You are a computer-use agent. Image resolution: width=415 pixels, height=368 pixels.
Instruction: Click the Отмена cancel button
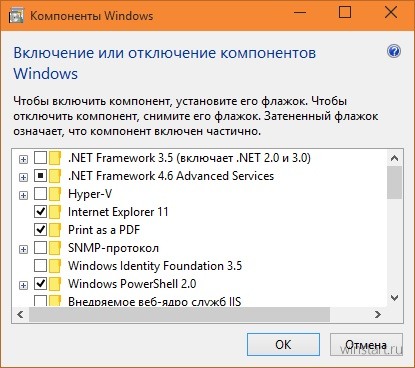pos(366,345)
